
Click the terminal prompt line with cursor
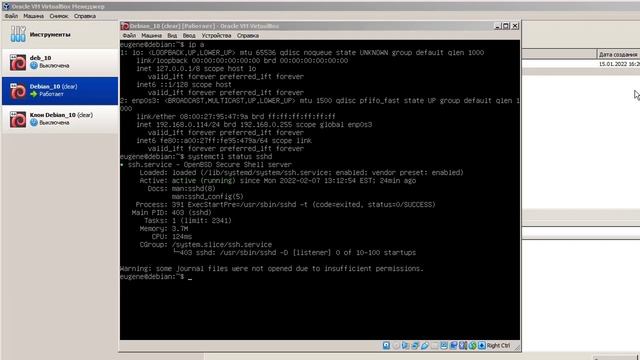pos(156,277)
